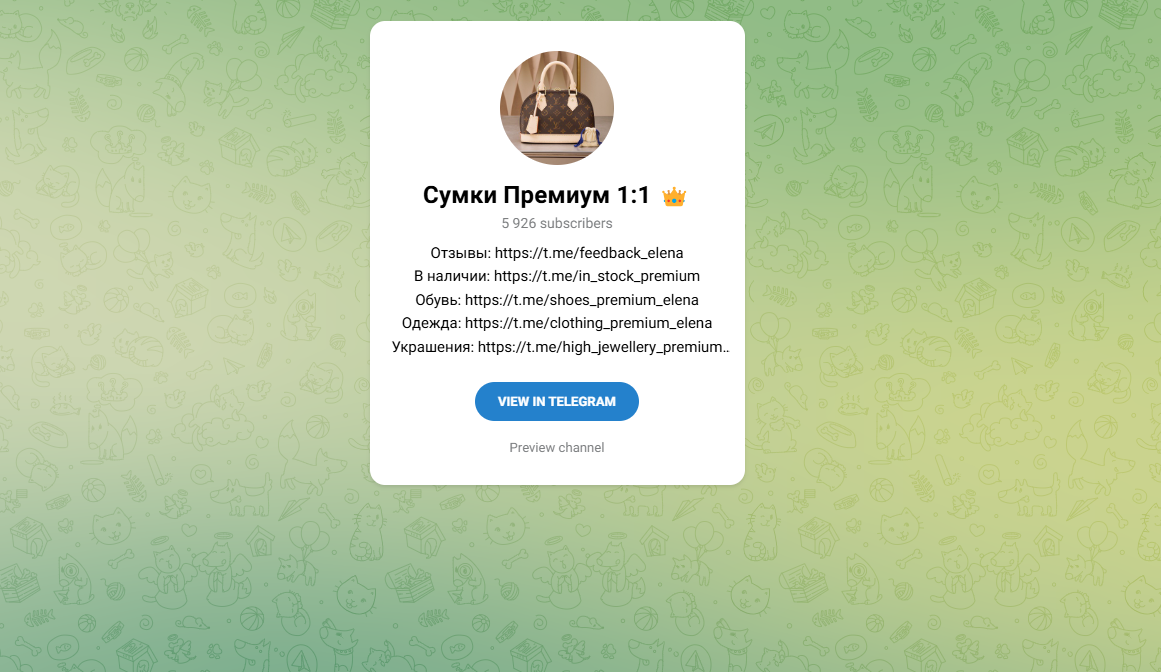Follow the shoes_premium_elena link
Image resolution: width=1161 pixels, height=672 pixels.
582,300
